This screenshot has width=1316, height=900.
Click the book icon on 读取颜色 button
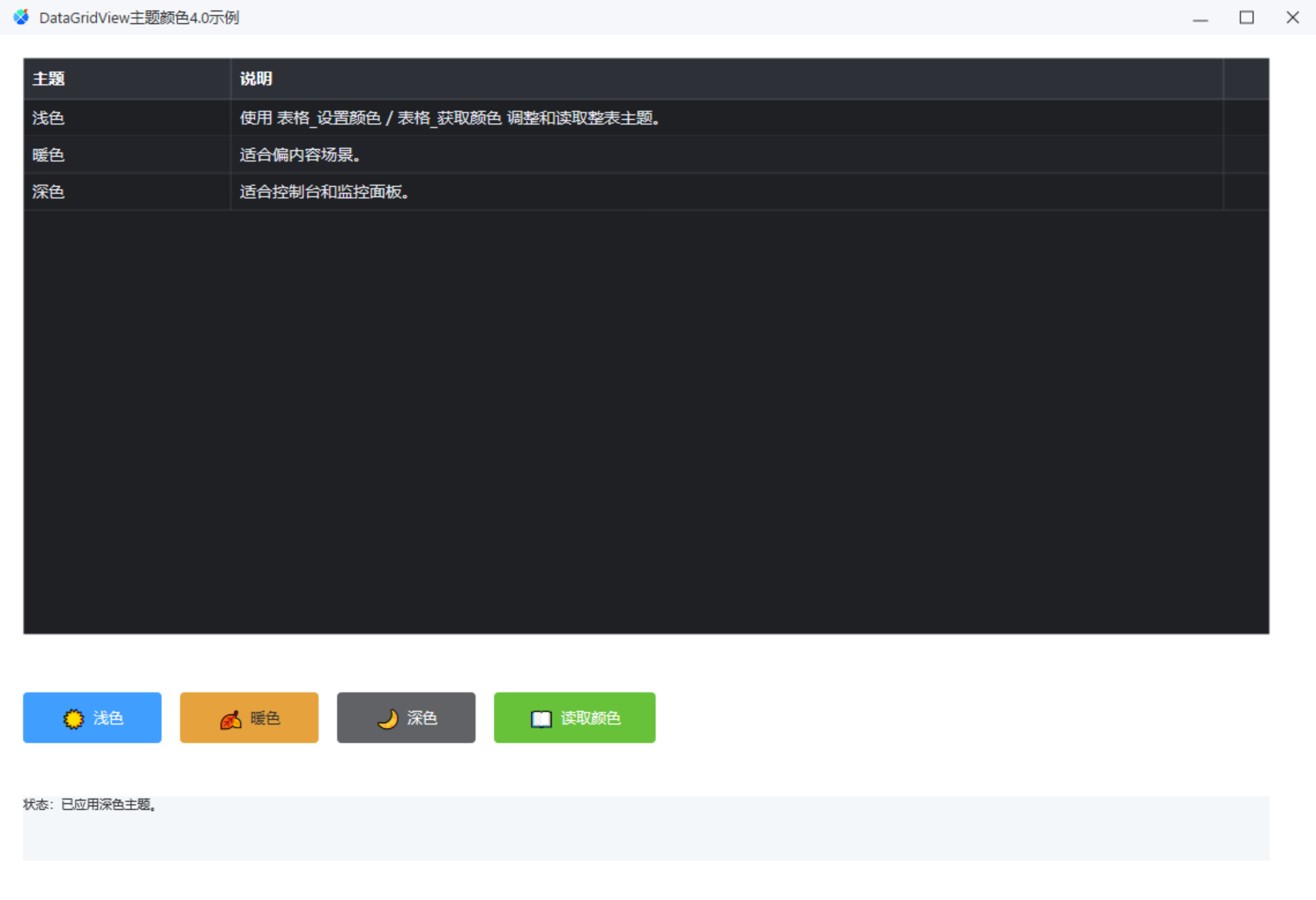(x=541, y=718)
